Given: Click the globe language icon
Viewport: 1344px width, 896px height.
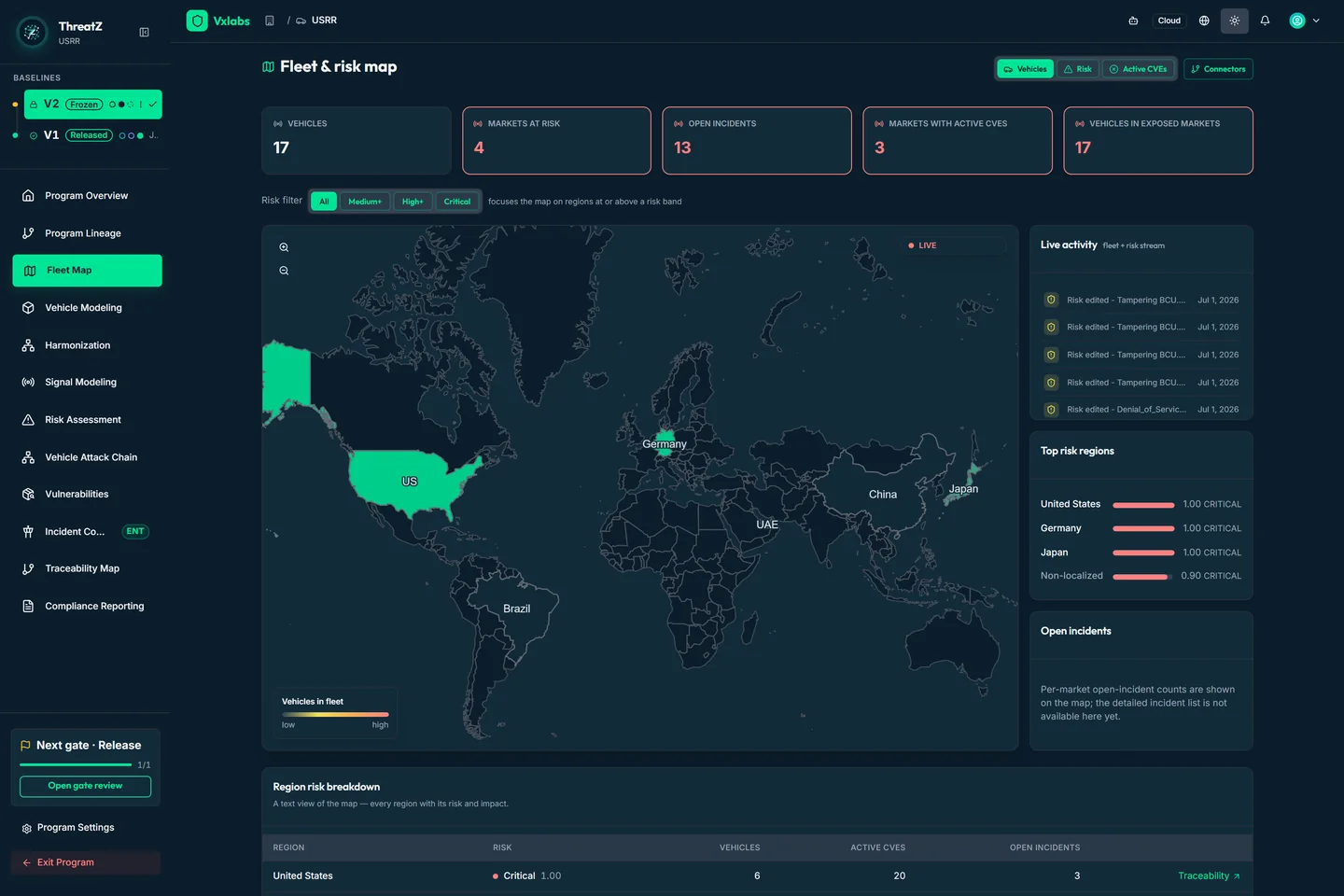Looking at the screenshot, I should pos(1204,21).
